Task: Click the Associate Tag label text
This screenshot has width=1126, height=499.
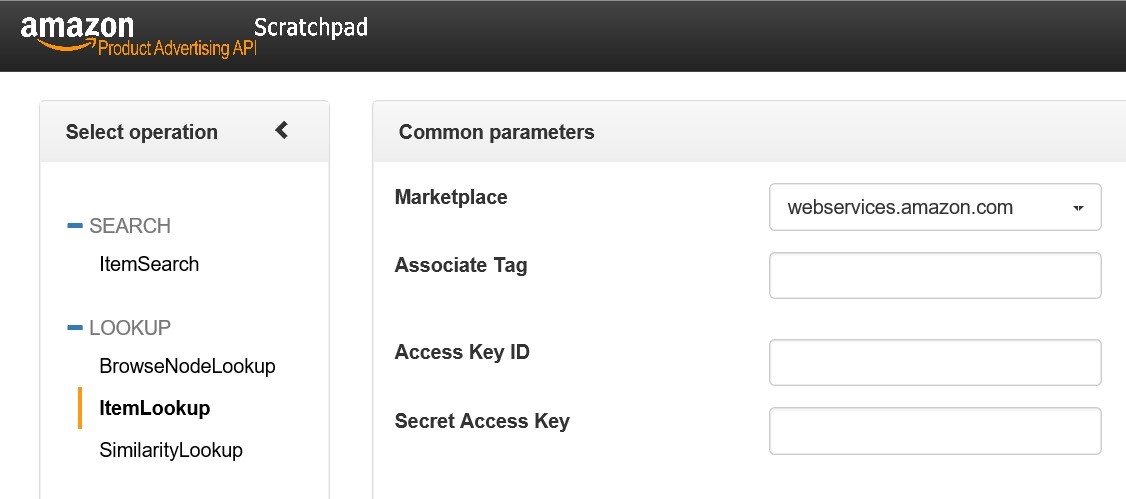Action: [461, 265]
